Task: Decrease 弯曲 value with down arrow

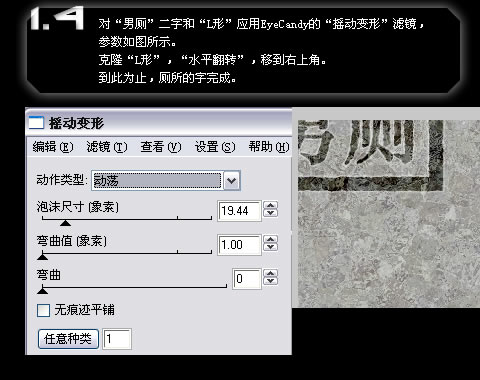Action: (270, 281)
